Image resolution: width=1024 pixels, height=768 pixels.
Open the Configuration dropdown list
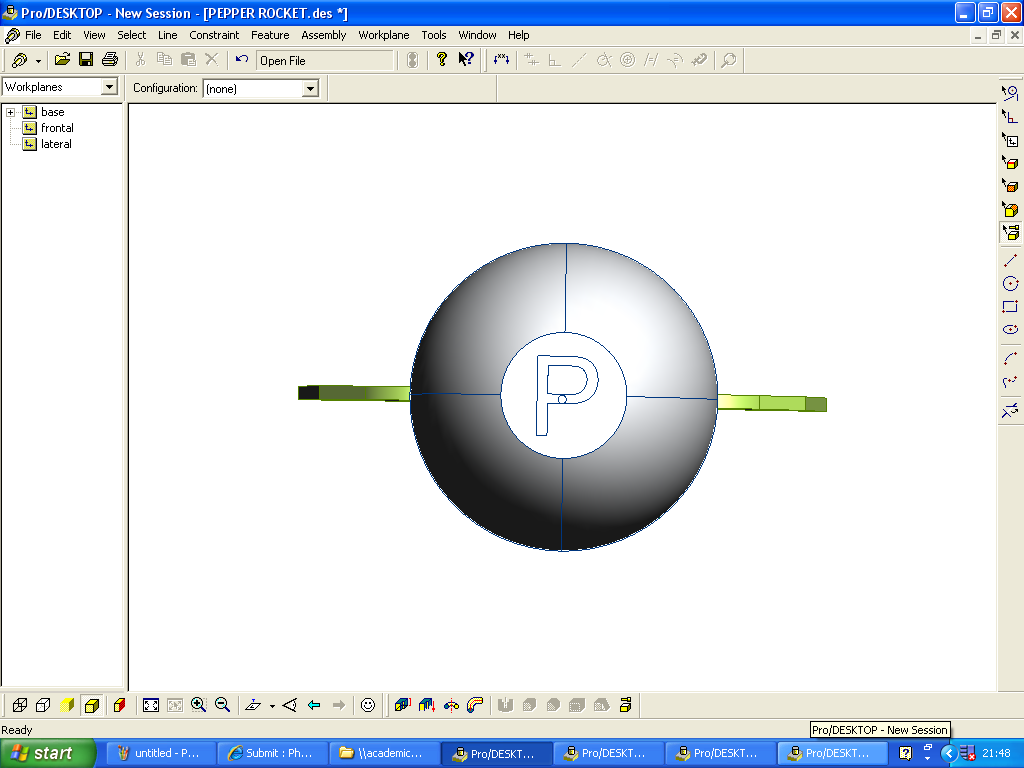tap(310, 89)
